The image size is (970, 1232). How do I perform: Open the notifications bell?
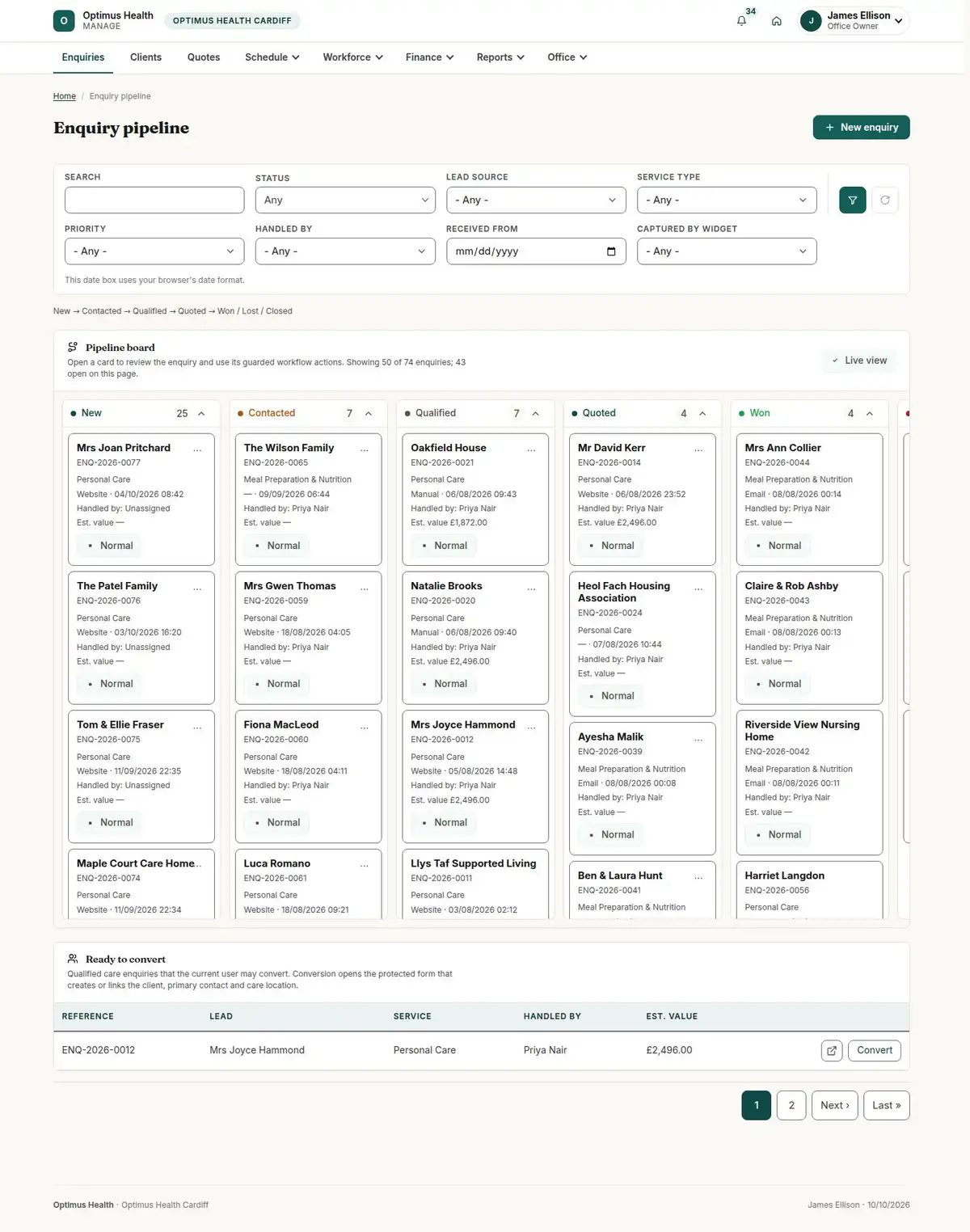(741, 21)
